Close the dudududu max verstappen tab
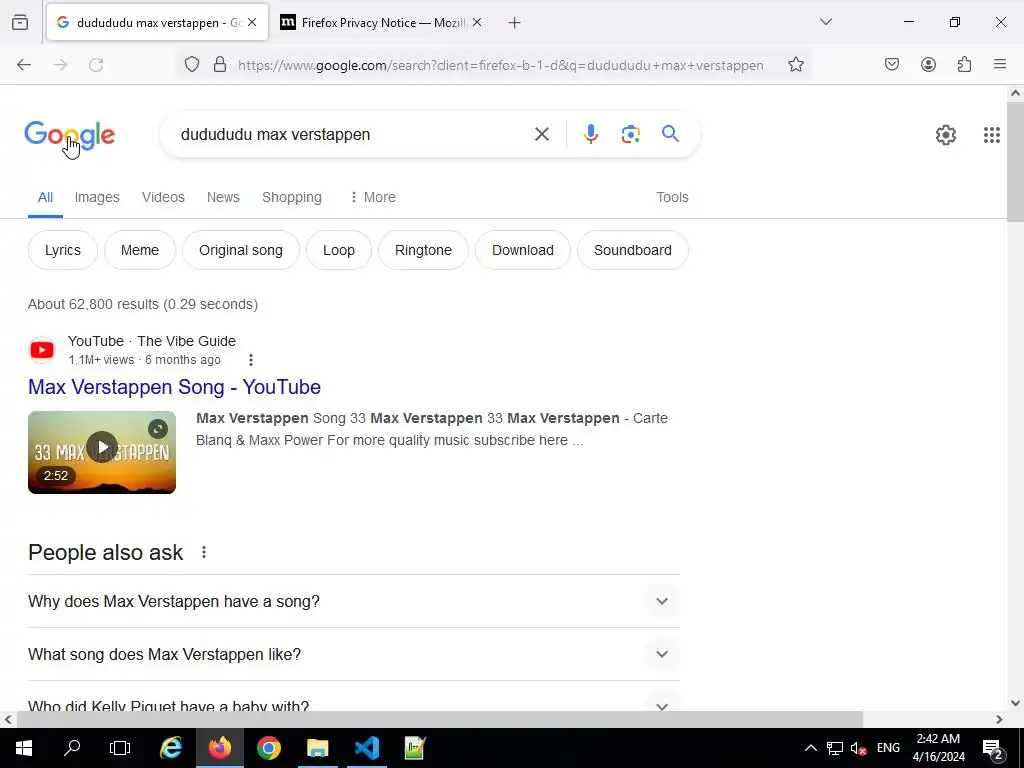This screenshot has height=768, width=1024. click(x=252, y=22)
